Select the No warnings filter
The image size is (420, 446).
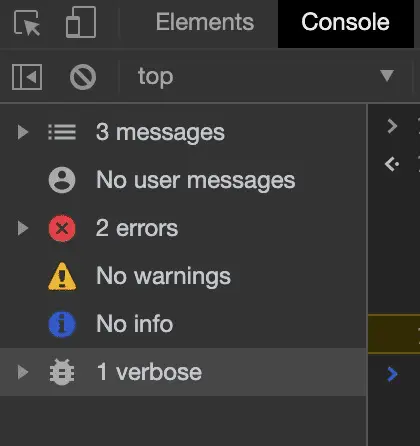point(183,276)
